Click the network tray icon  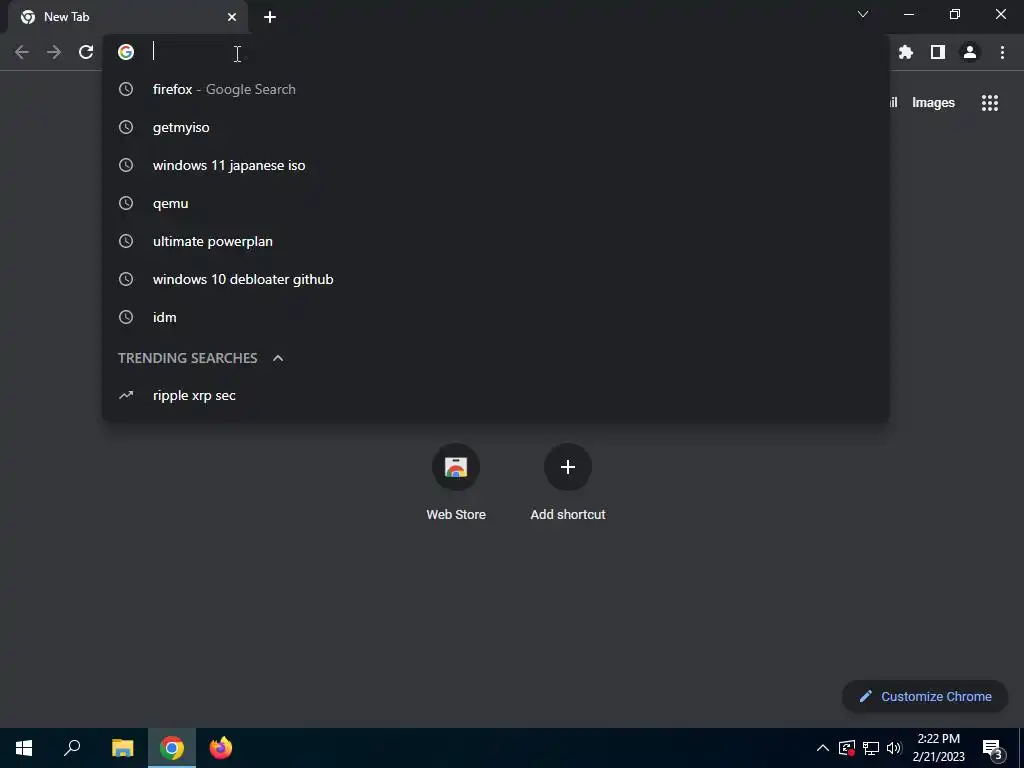click(x=871, y=748)
